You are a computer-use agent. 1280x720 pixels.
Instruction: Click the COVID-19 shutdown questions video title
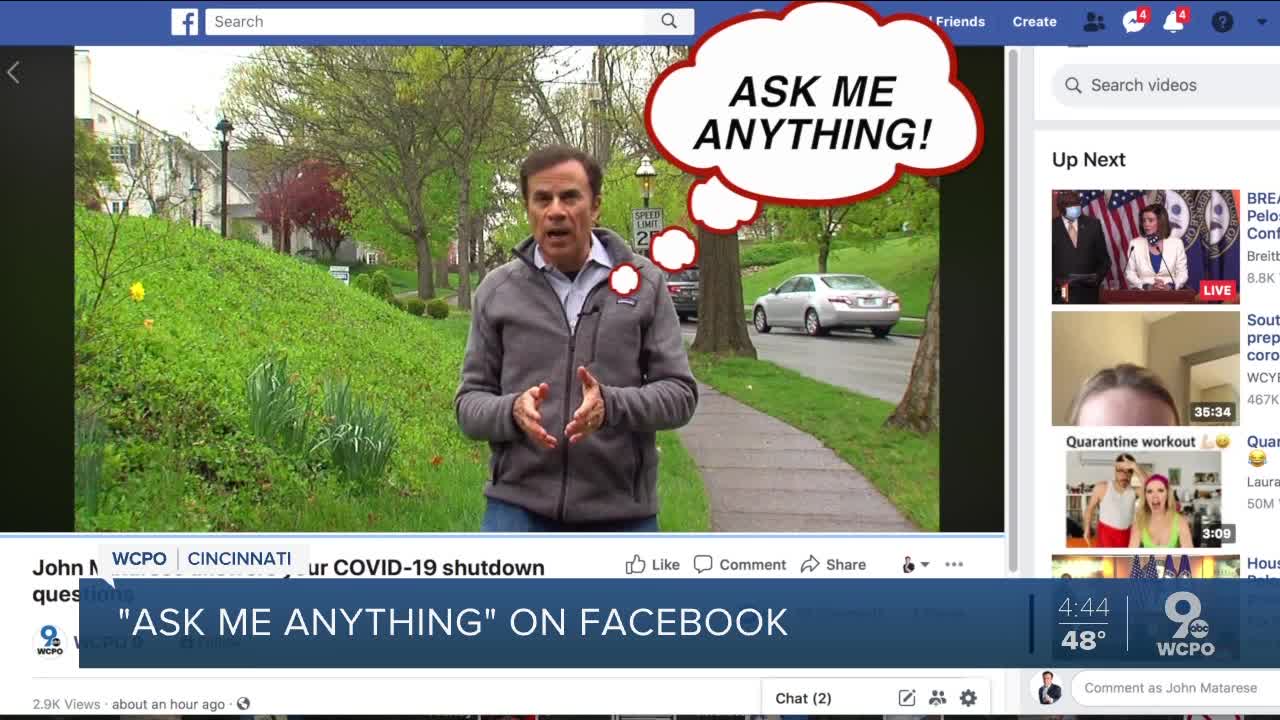click(x=288, y=580)
